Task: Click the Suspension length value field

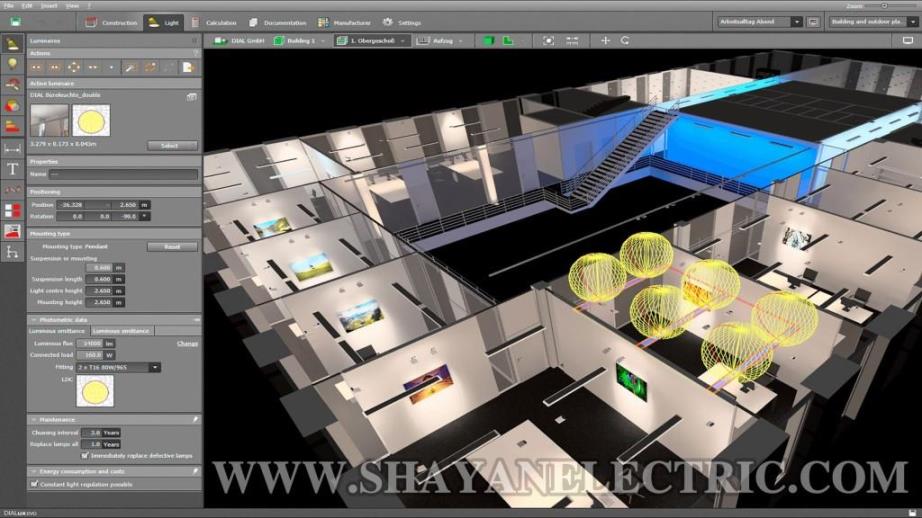Action: (99, 279)
